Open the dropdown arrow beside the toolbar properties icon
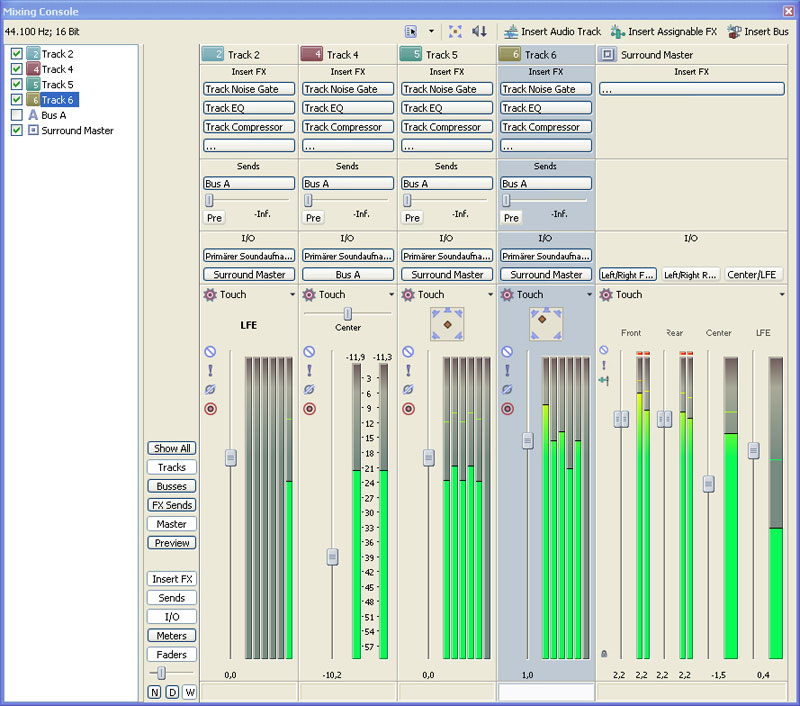The height and width of the screenshot is (706, 800). 431,32
